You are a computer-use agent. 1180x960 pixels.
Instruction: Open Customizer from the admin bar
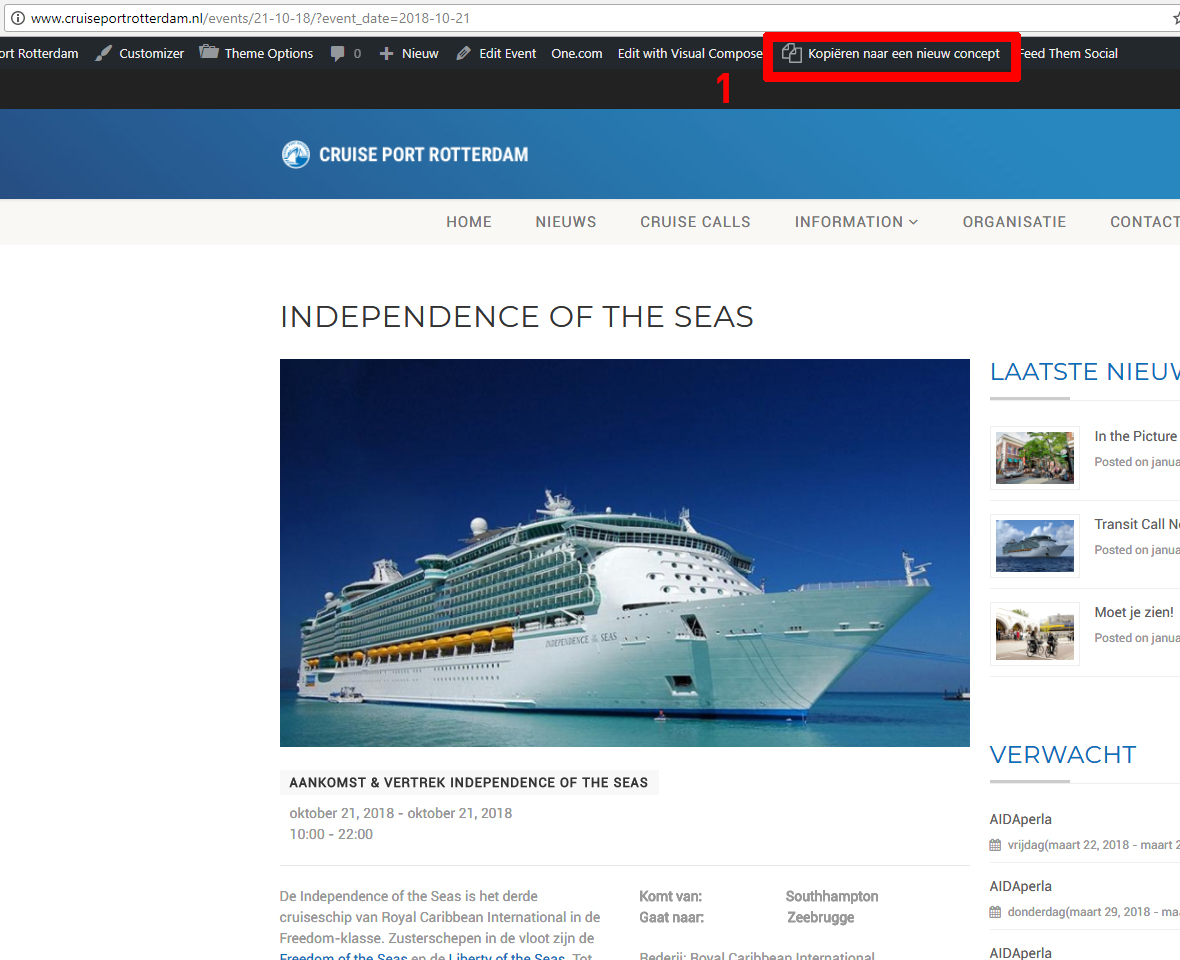151,53
